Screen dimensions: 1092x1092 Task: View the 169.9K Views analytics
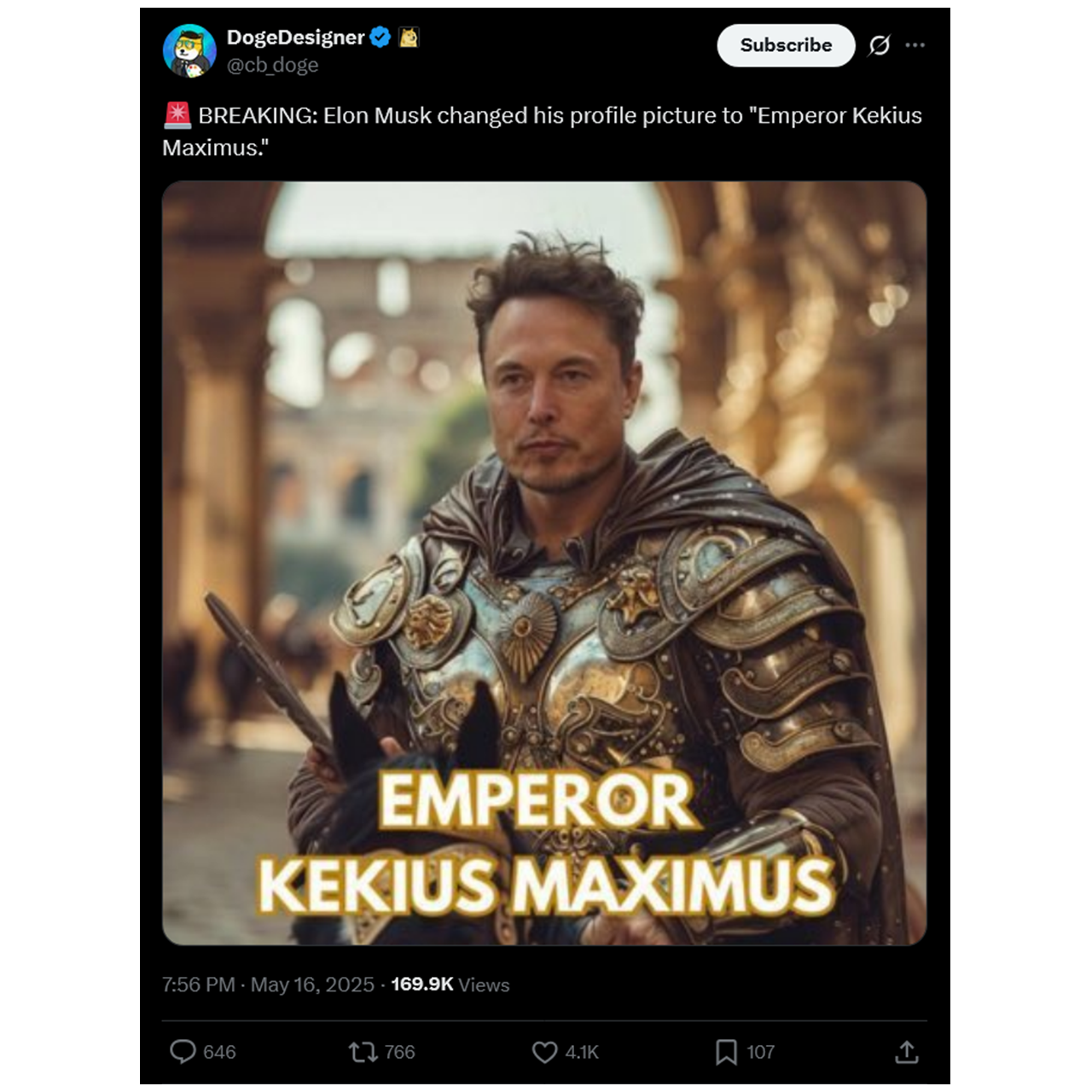pos(450,985)
